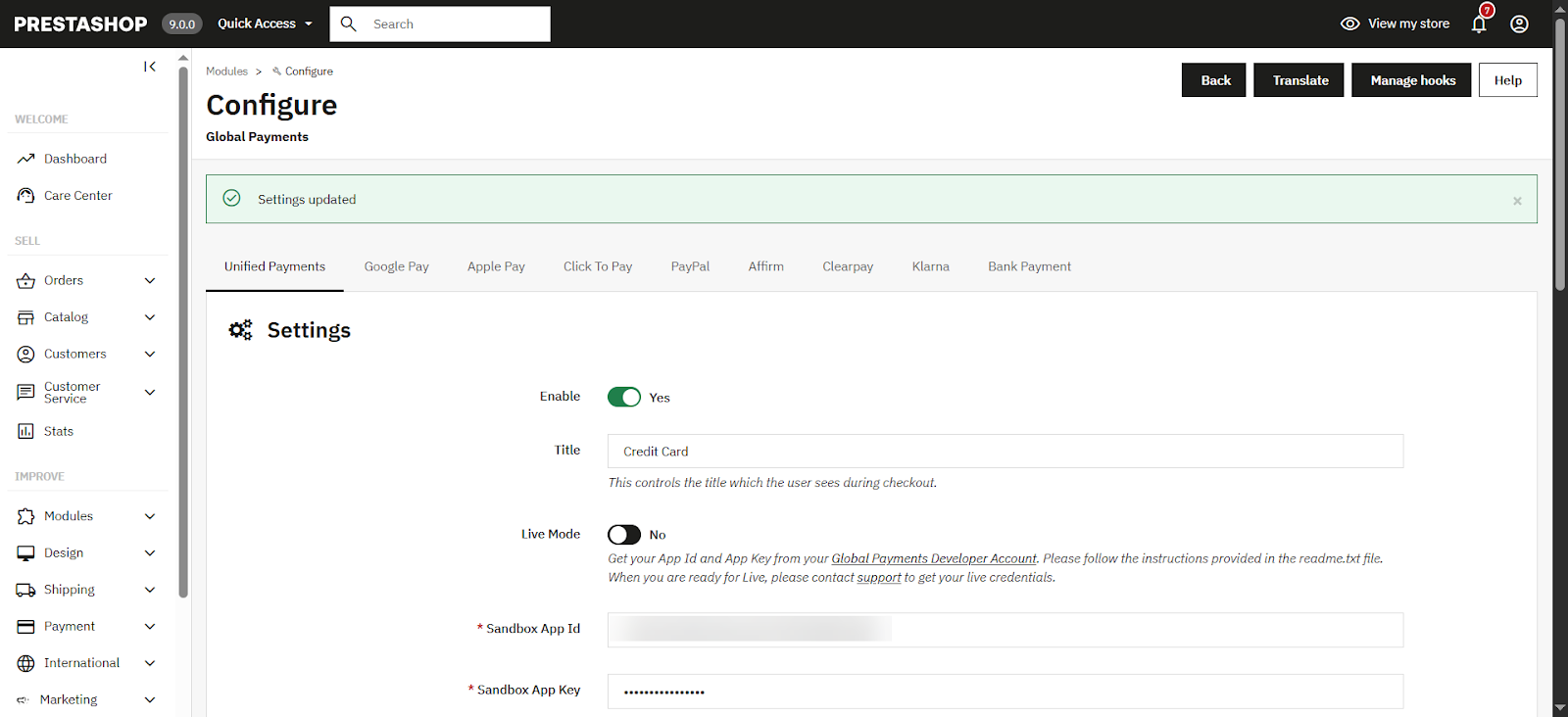Click the International globe icon

click(x=25, y=663)
